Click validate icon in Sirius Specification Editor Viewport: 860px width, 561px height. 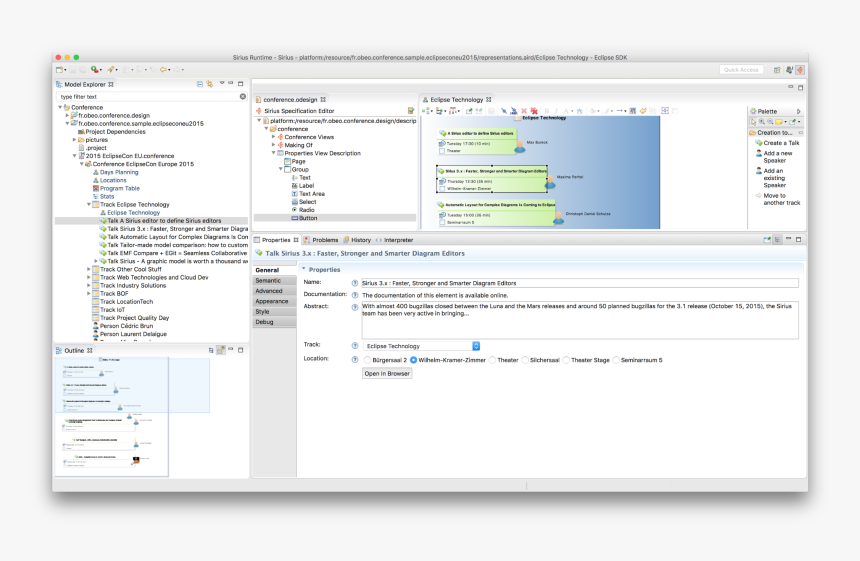tap(410, 111)
